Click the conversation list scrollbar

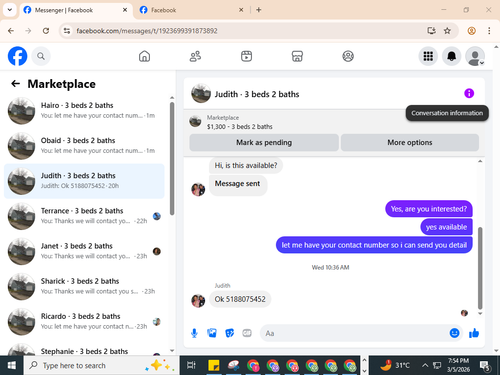[172, 158]
